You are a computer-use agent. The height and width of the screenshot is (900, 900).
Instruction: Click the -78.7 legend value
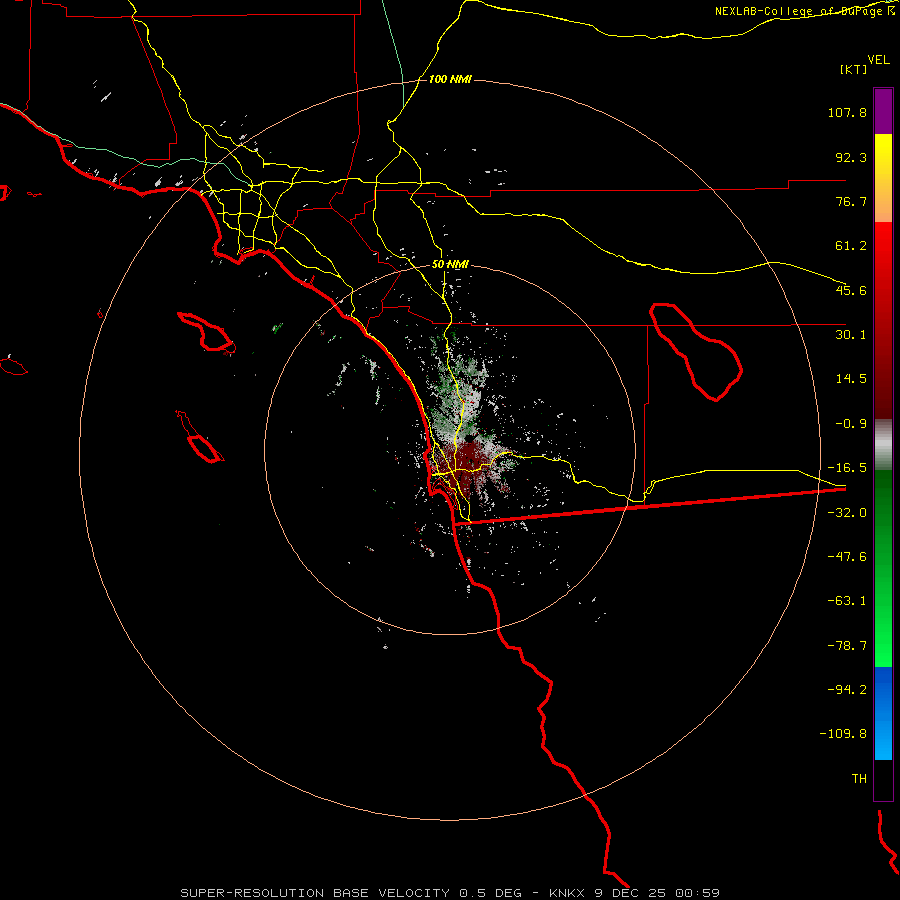click(847, 646)
